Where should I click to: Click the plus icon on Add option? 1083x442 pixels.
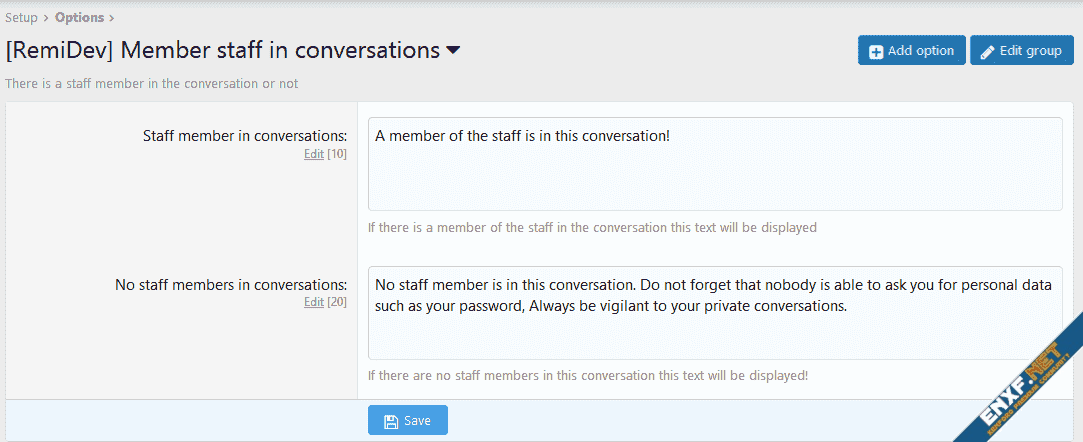coord(876,51)
